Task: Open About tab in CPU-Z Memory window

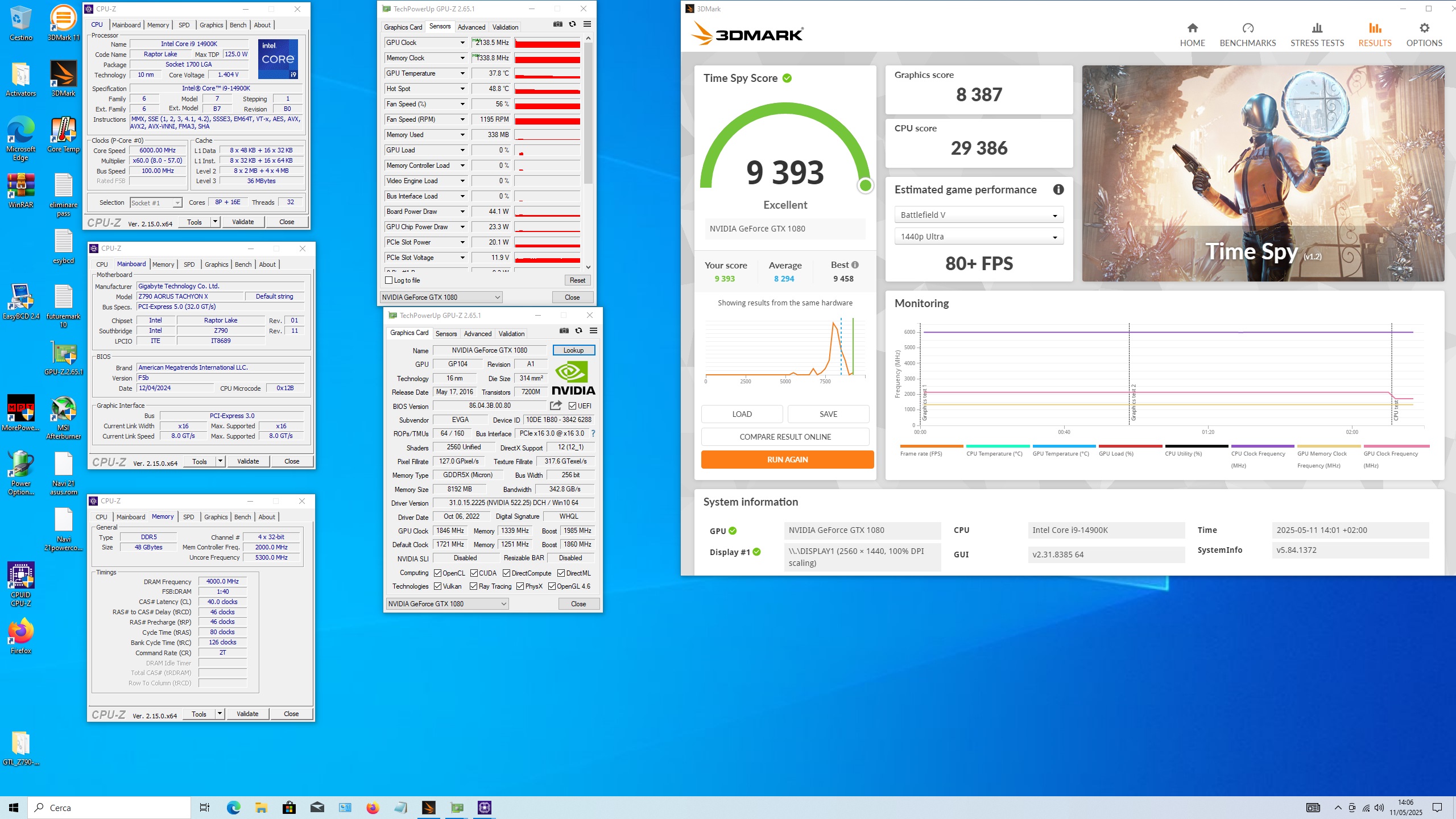Action: click(x=267, y=517)
